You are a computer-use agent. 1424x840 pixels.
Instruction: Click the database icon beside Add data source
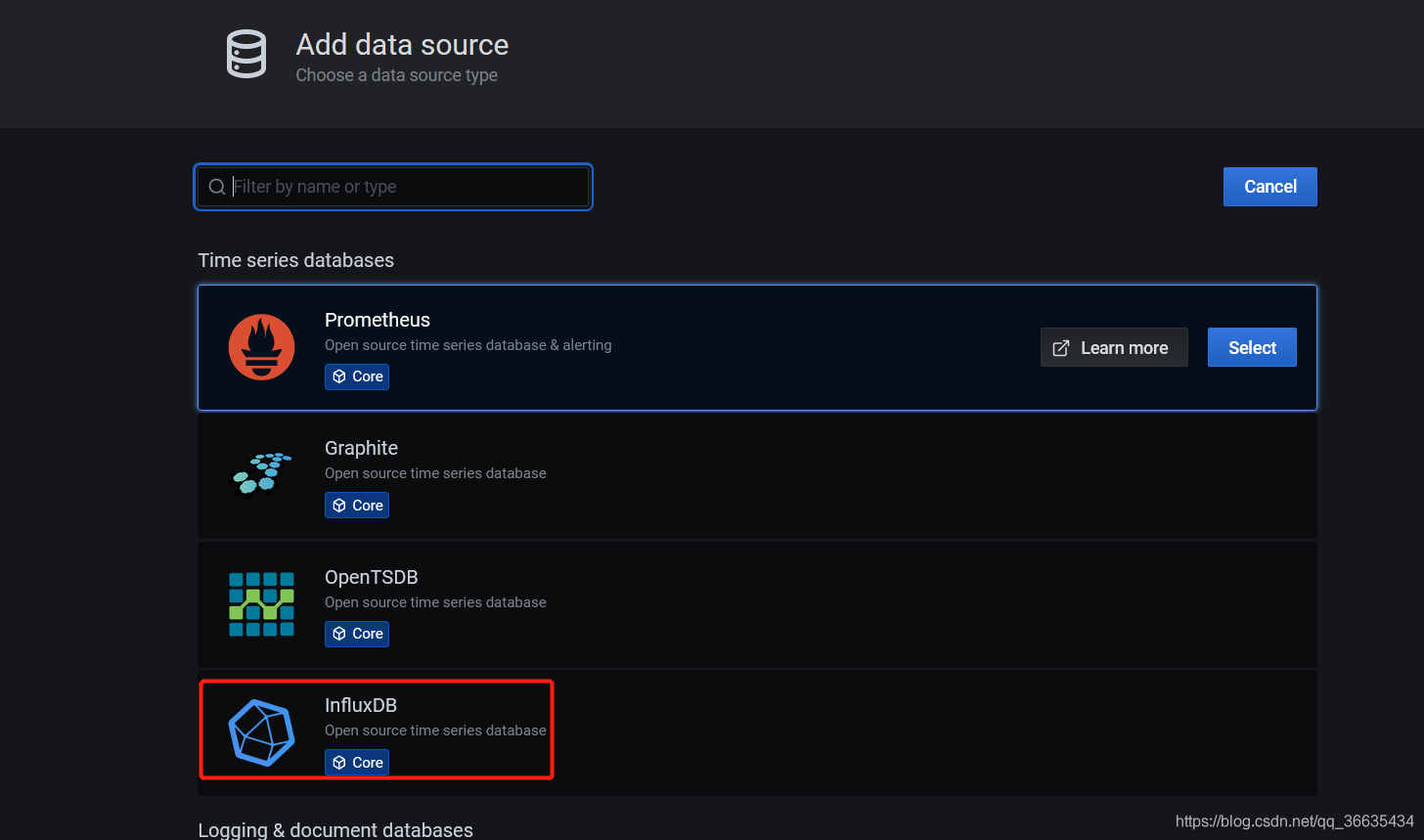coord(246,54)
